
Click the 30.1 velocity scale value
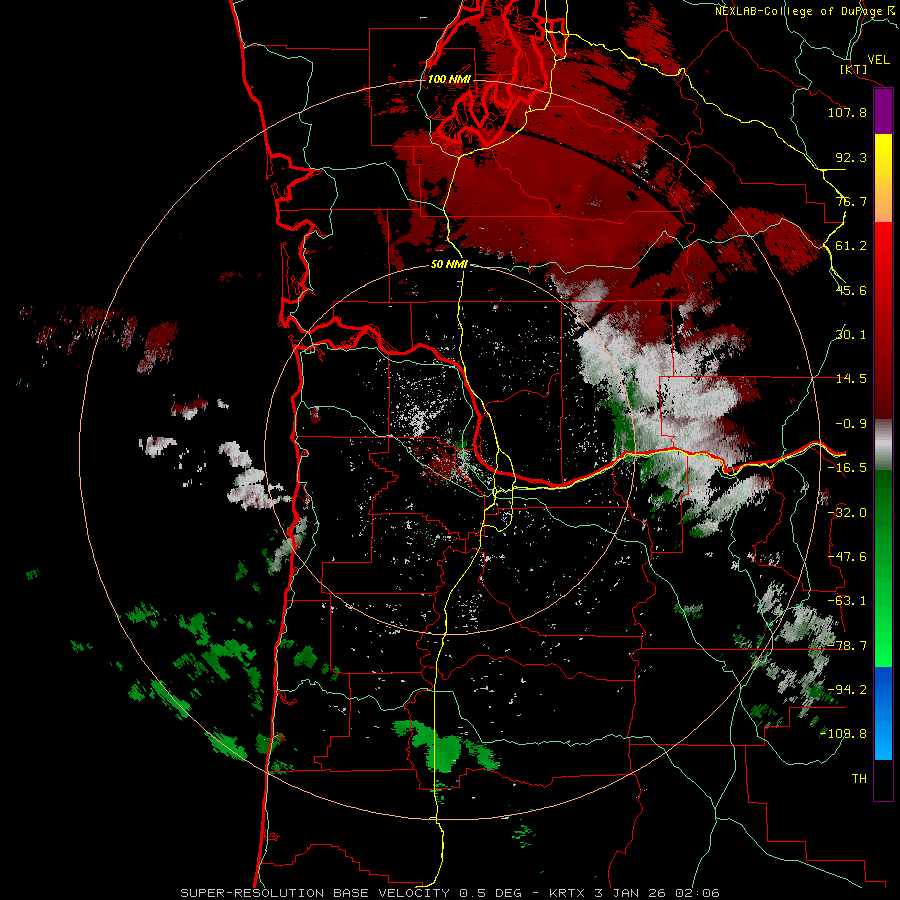(x=851, y=335)
